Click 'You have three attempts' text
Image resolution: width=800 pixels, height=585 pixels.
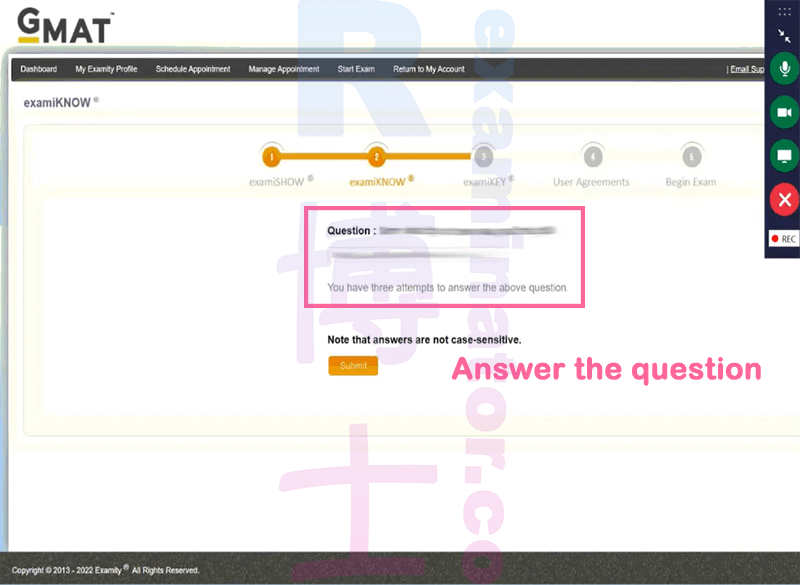click(x=447, y=288)
